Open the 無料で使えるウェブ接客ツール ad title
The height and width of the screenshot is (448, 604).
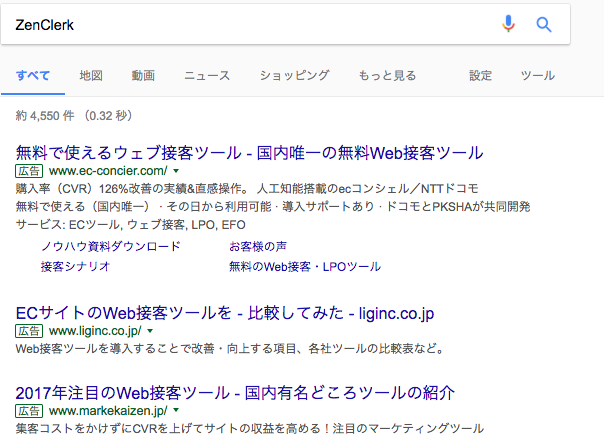click(250, 153)
